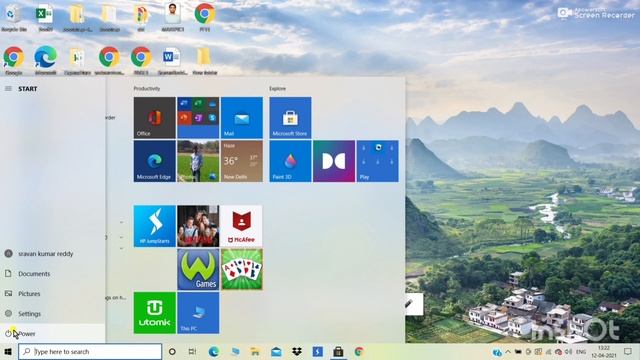This screenshot has height=360, width=640.
Task: Launch the Mail tile
Action: 242,118
